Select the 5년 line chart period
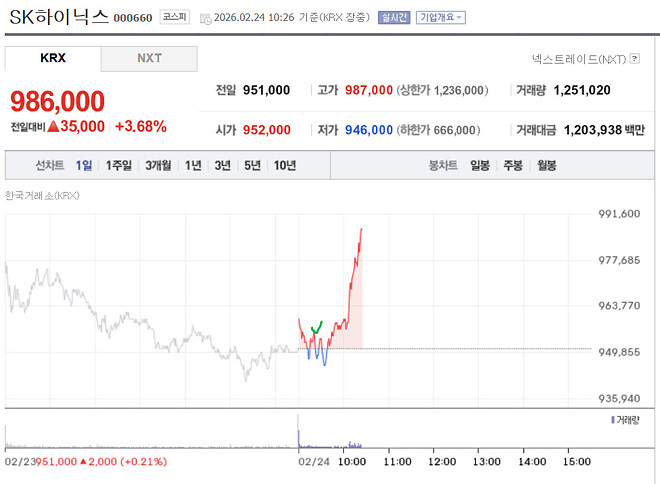660x484 pixels. (253, 165)
